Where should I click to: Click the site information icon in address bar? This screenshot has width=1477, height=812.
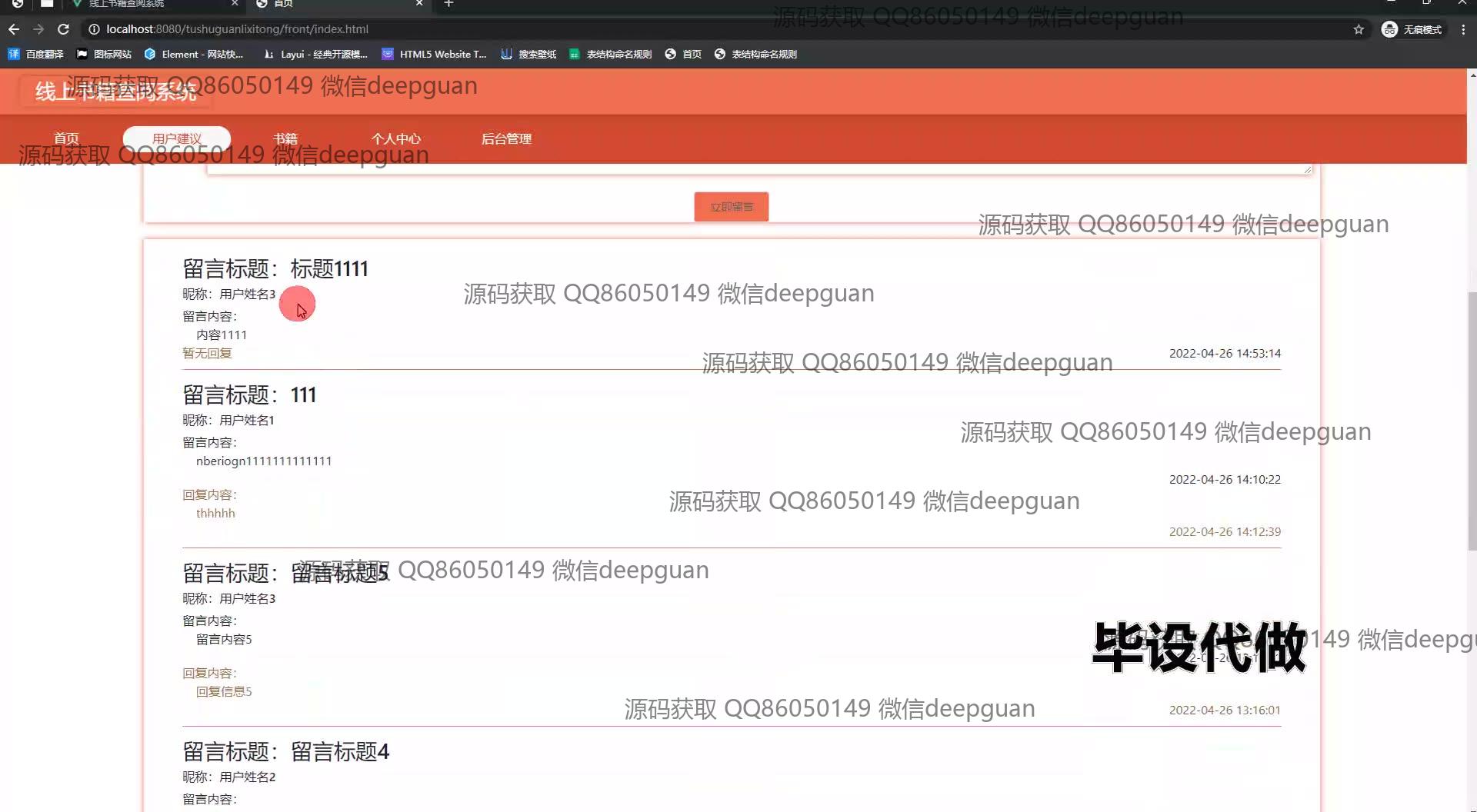[x=94, y=29]
